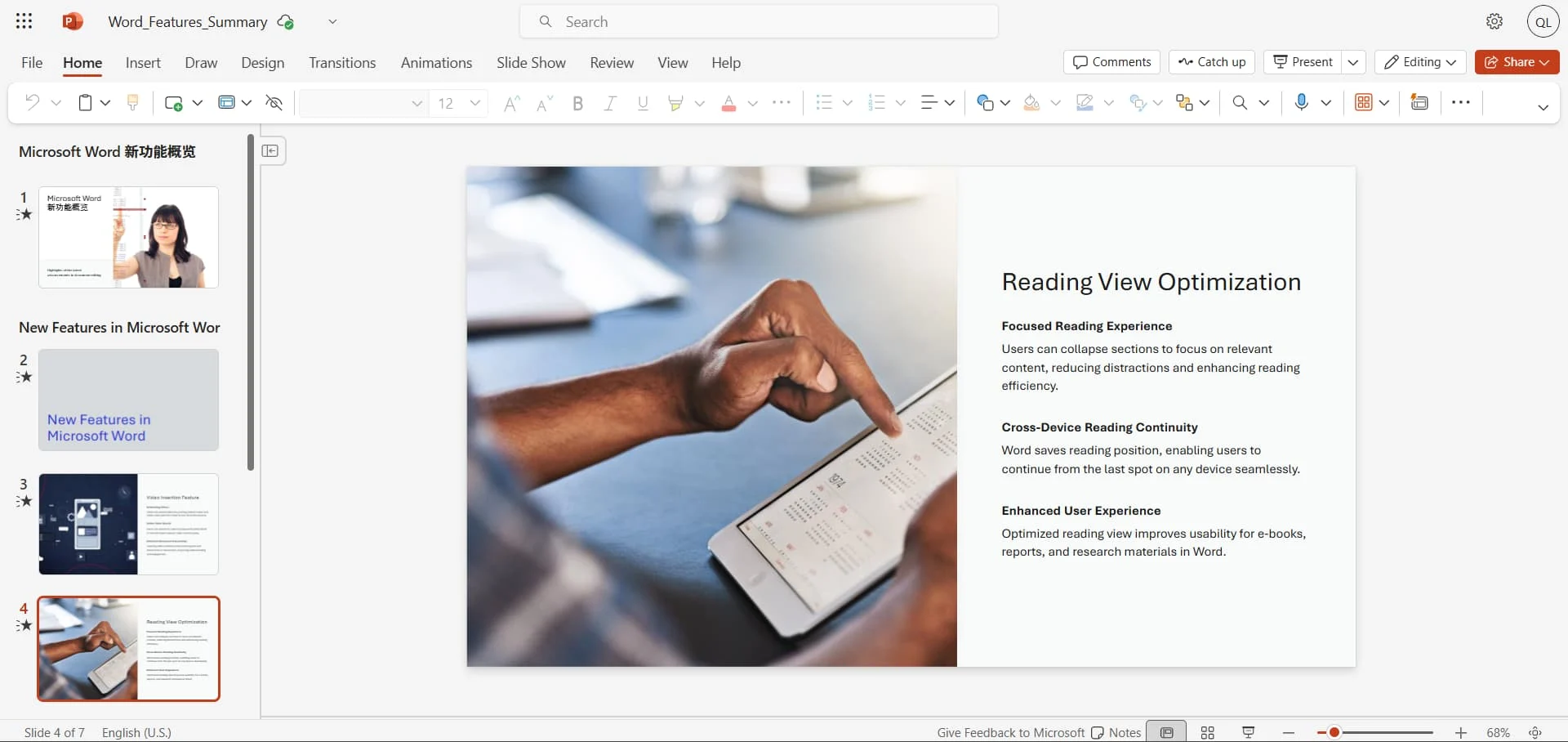The width and height of the screenshot is (1568, 742).
Task: Click the Shape Fill icon
Action: pos(1031,102)
